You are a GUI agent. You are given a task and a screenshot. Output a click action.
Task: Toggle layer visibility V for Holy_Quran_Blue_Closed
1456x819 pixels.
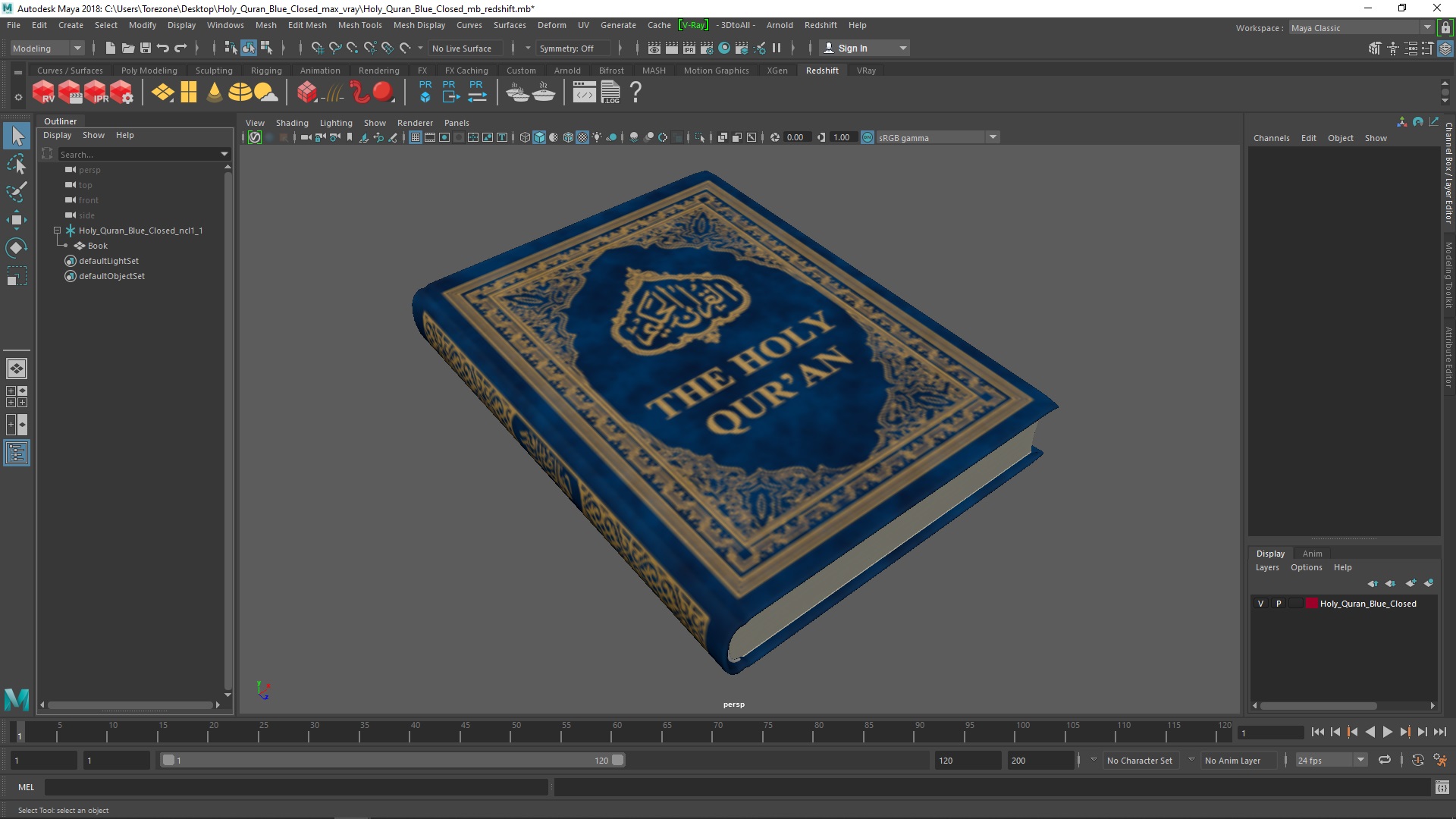pyautogui.click(x=1261, y=604)
